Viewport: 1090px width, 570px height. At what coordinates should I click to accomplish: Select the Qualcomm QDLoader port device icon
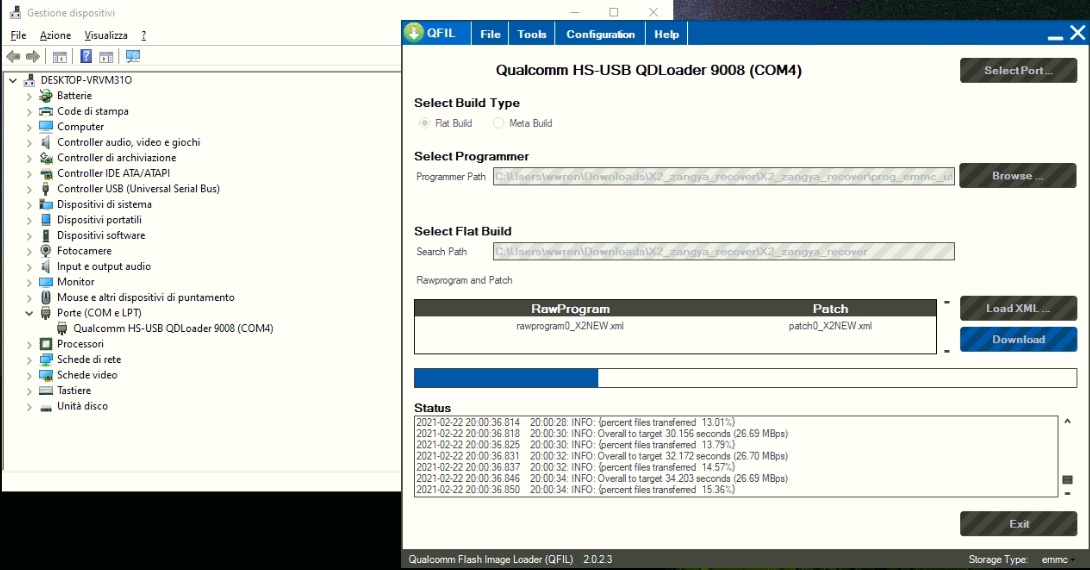pos(63,328)
